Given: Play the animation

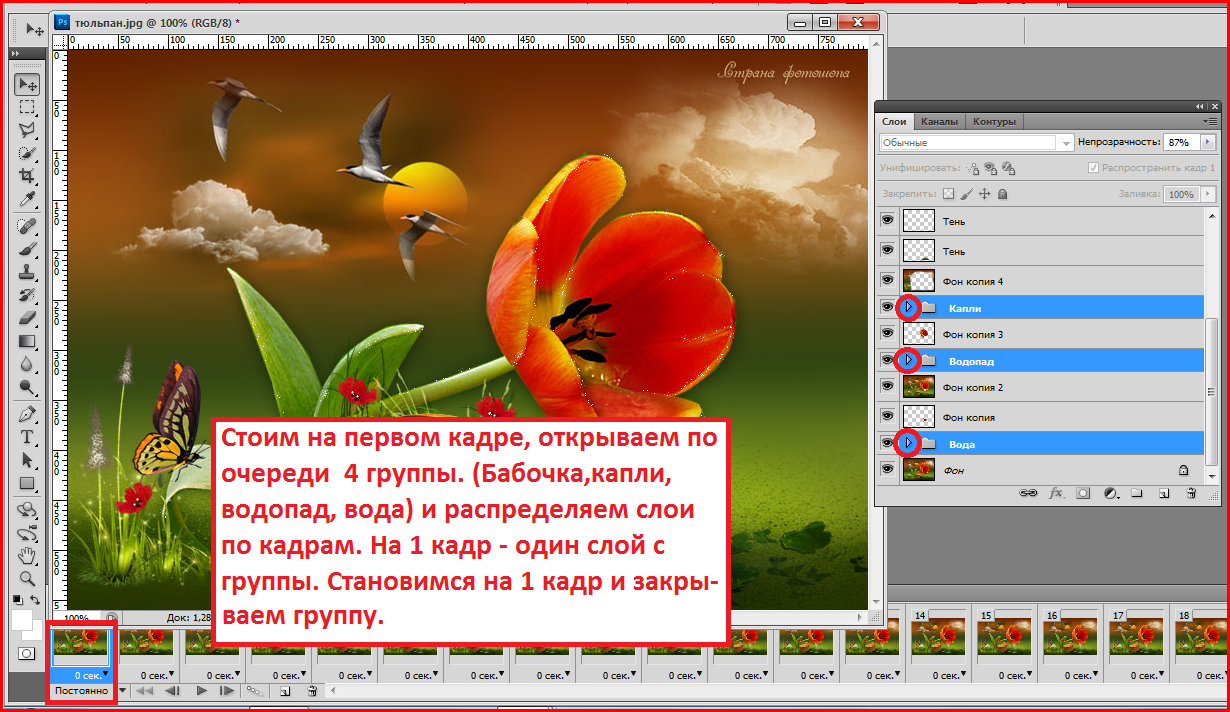Looking at the screenshot, I should pyautogui.click(x=201, y=690).
